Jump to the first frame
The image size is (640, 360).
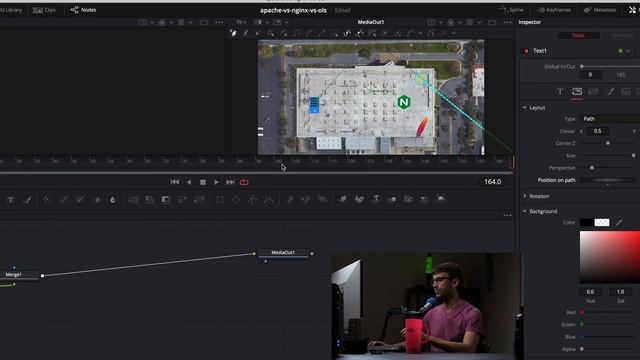coord(175,182)
